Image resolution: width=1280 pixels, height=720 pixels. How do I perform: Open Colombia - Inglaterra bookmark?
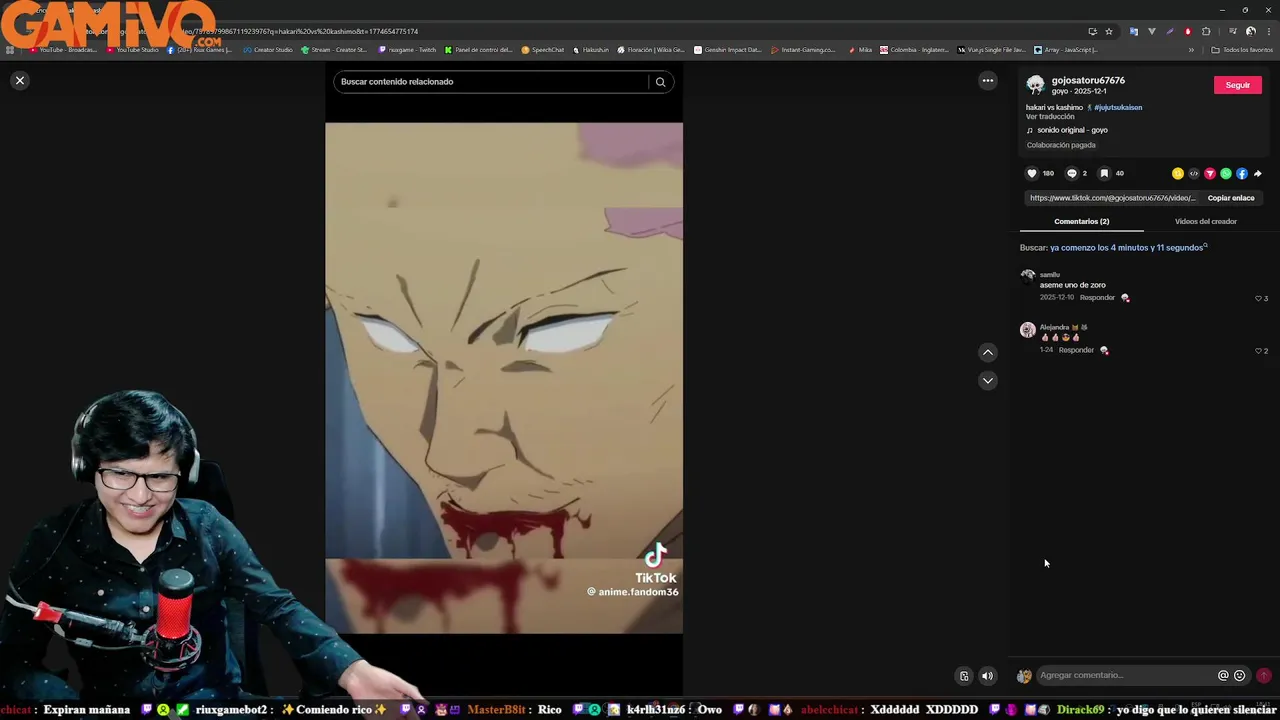(x=914, y=49)
